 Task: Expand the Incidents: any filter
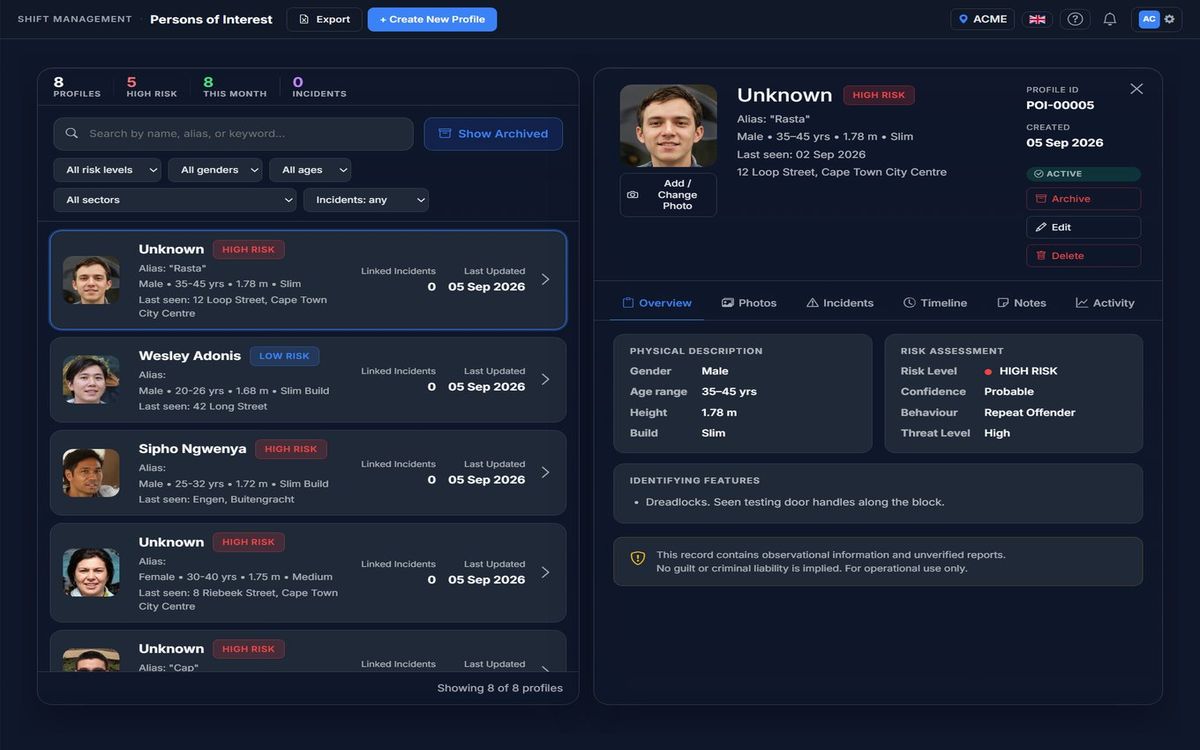tap(366, 200)
